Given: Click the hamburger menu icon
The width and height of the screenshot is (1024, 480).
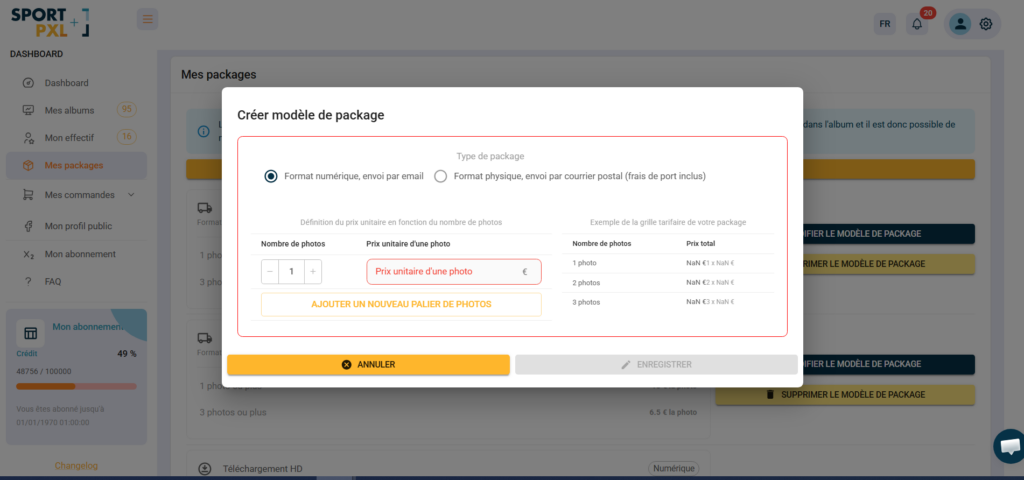Looking at the screenshot, I should (x=147, y=19).
